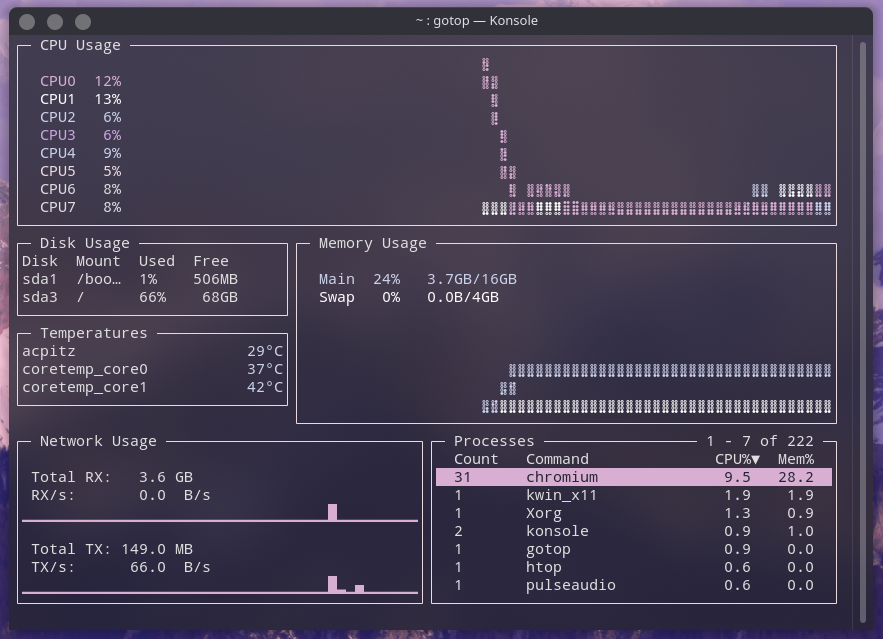Image resolution: width=883 pixels, height=639 pixels.
Task: Select the pulseaudio process row
Action: (634, 585)
